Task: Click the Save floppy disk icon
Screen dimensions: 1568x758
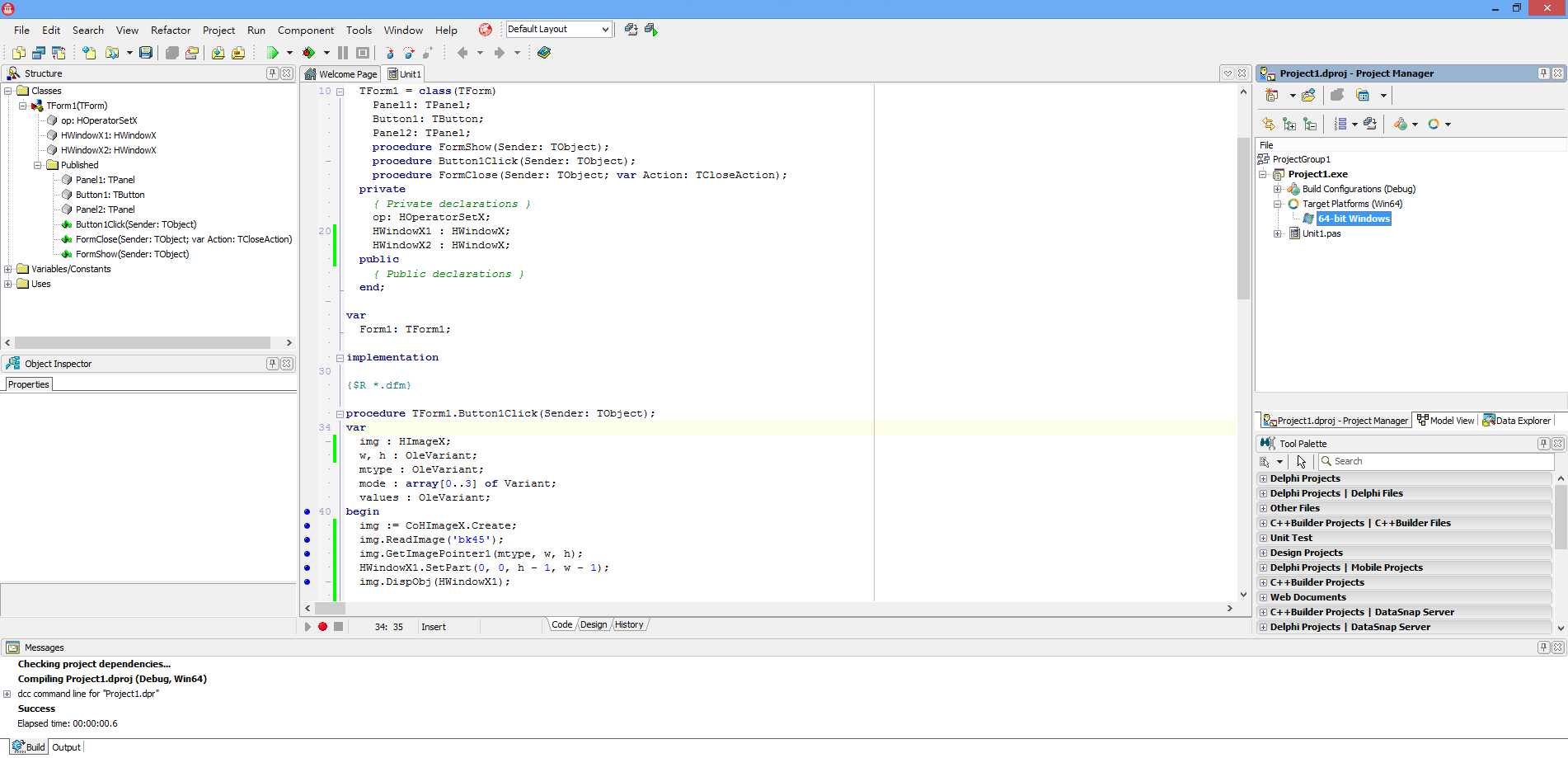Action: (146, 53)
